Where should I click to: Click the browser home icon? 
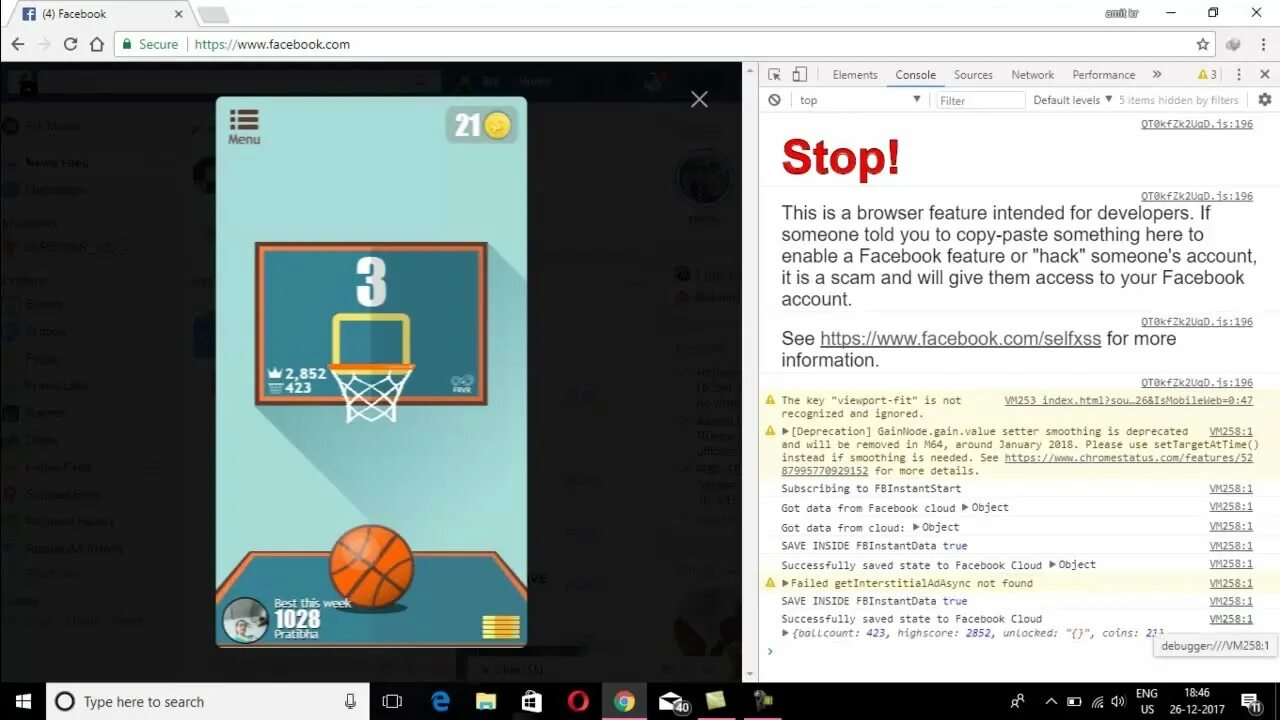click(97, 44)
